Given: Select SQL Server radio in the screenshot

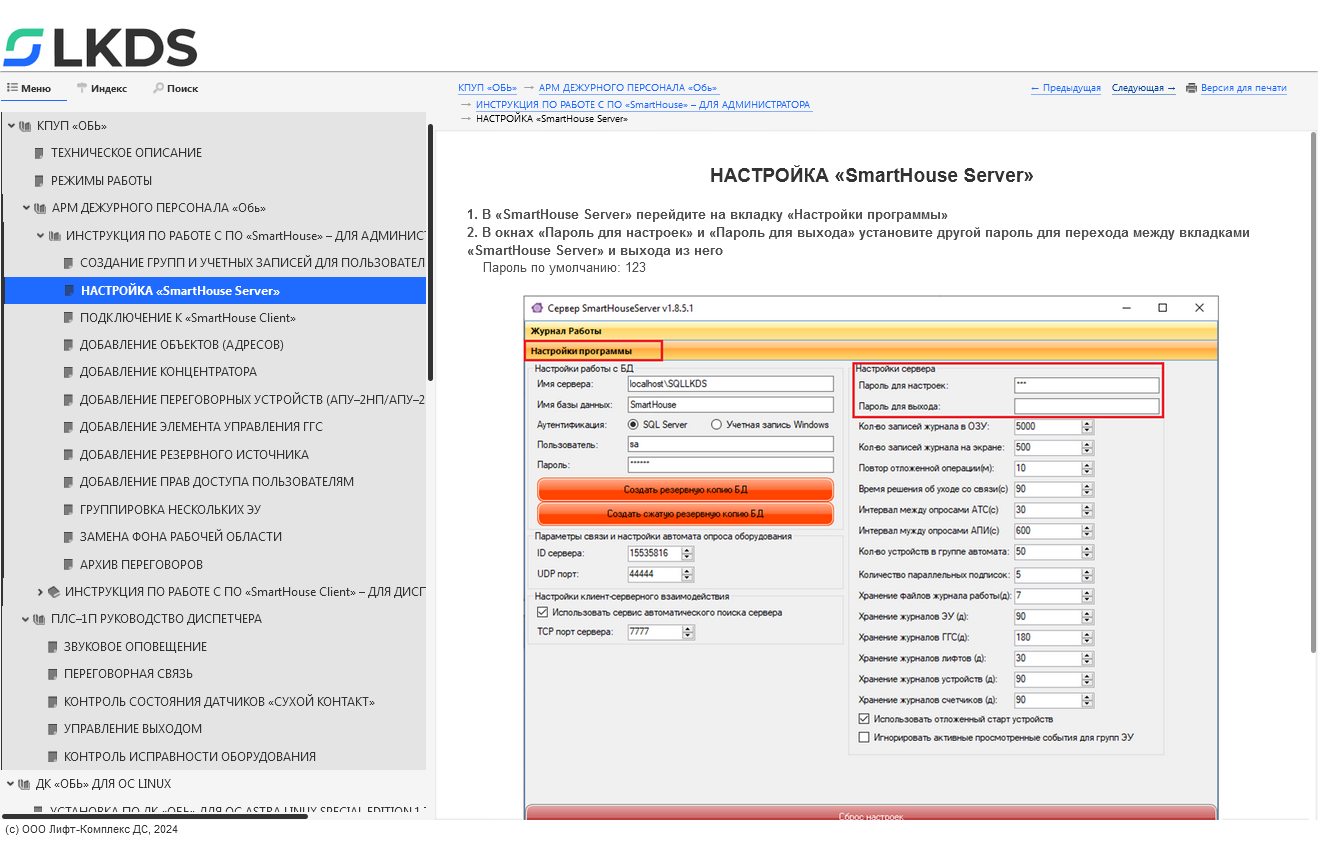Looking at the screenshot, I should click(633, 424).
